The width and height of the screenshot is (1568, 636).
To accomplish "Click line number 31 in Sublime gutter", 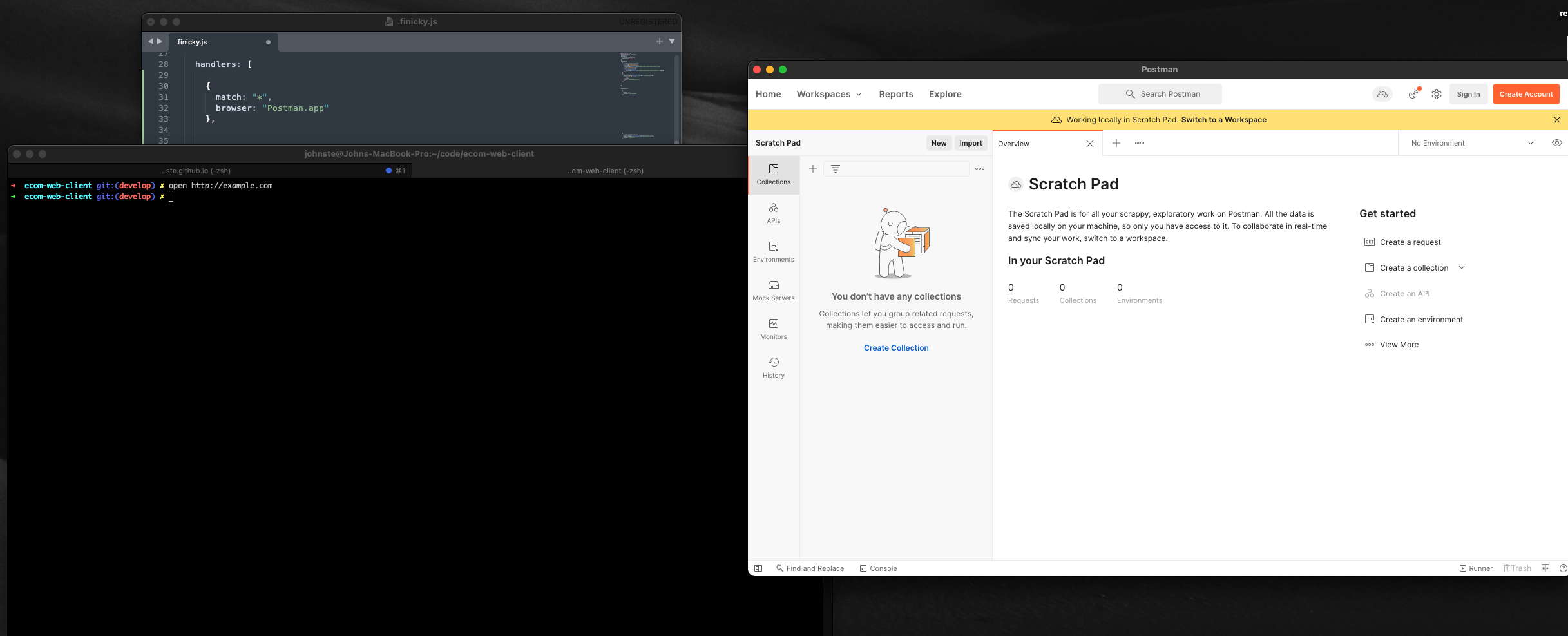I will [x=163, y=97].
